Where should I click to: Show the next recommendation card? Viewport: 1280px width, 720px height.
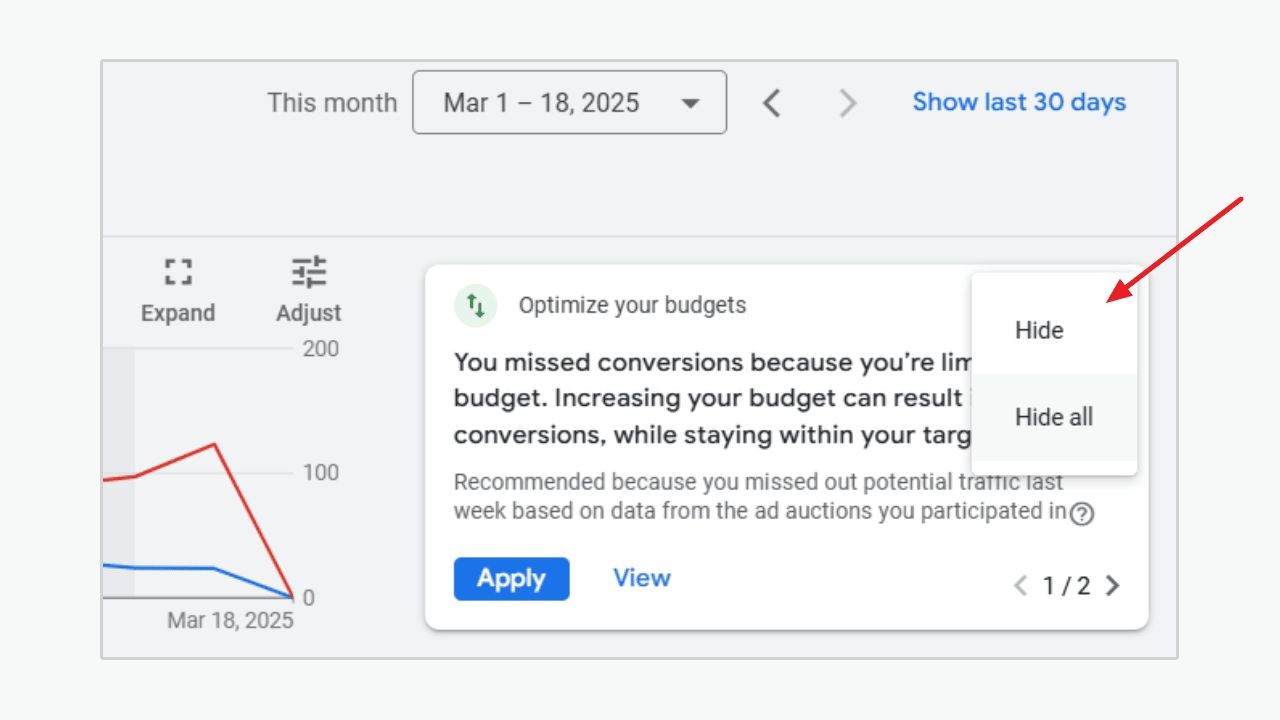pos(1112,586)
